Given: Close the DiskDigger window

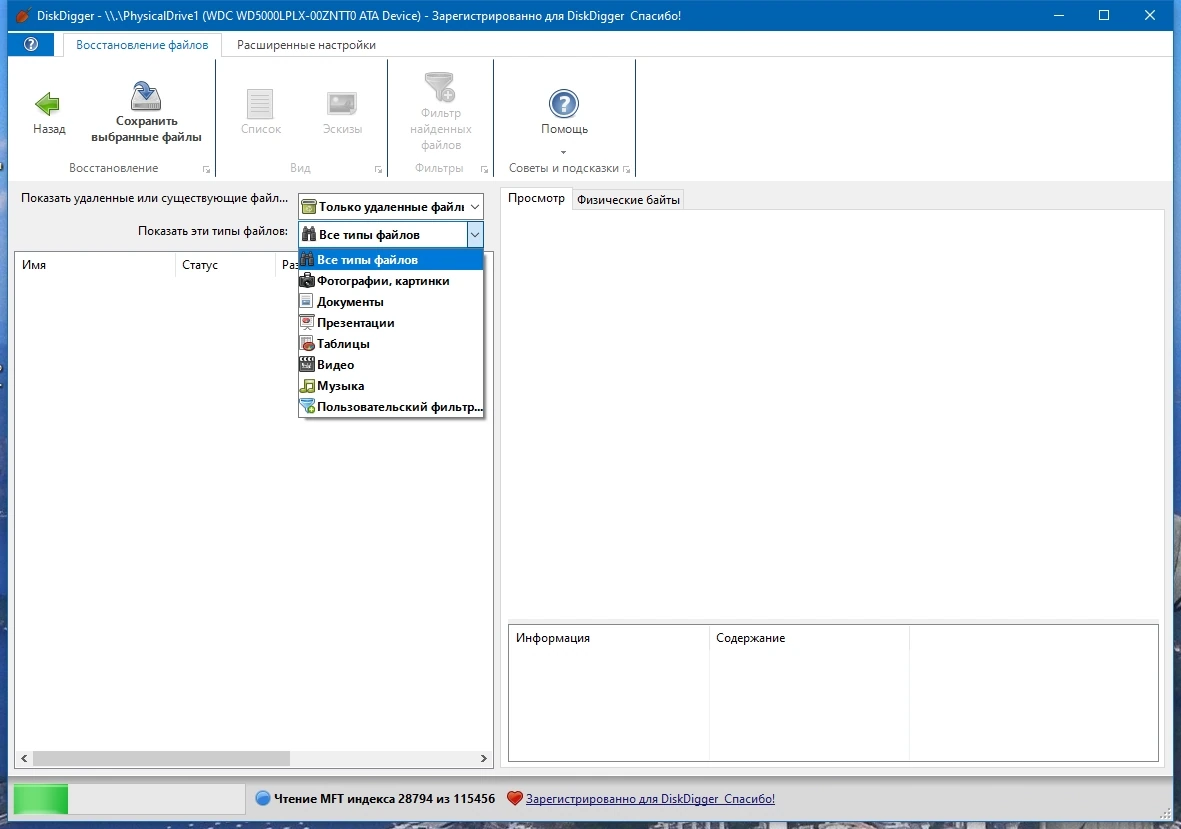Looking at the screenshot, I should pyautogui.click(x=1149, y=15).
